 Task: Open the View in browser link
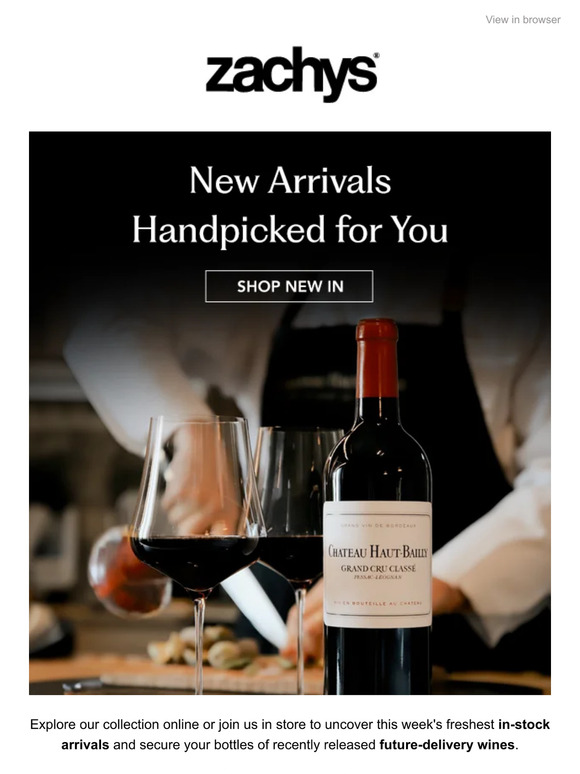coord(523,20)
